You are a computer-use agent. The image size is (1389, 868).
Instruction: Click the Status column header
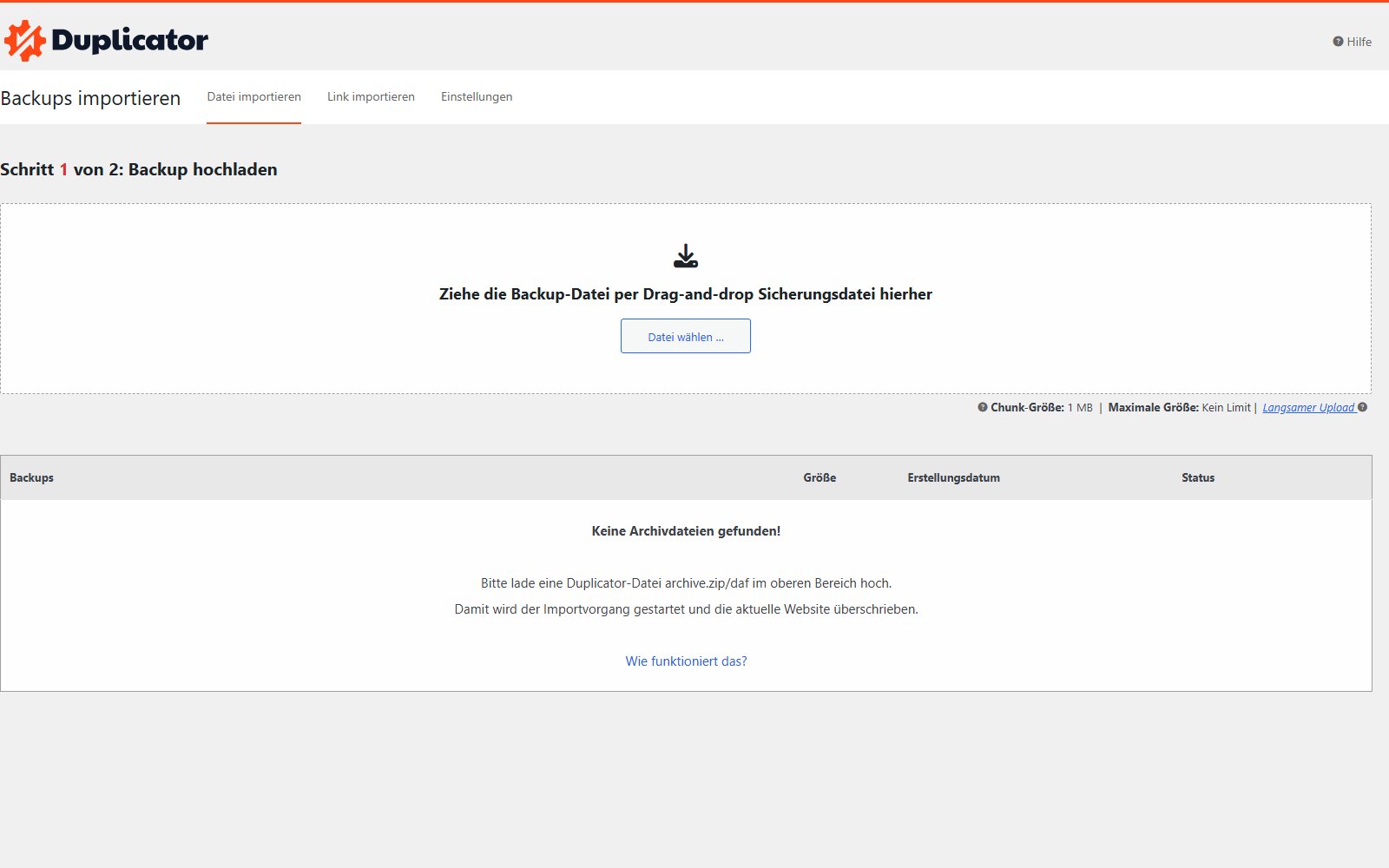(x=1198, y=477)
